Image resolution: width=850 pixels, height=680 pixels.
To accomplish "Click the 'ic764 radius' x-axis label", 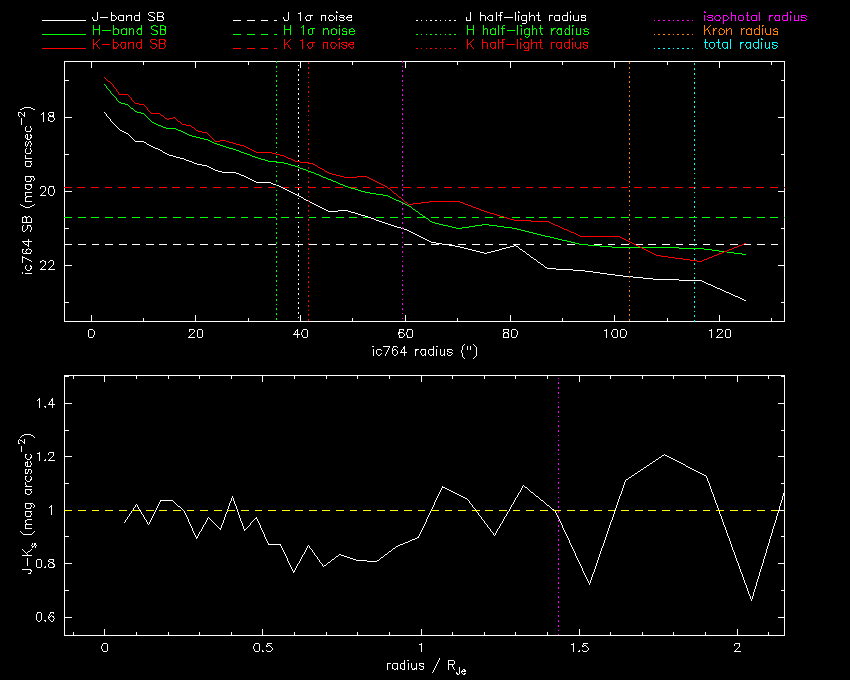I will click(422, 351).
